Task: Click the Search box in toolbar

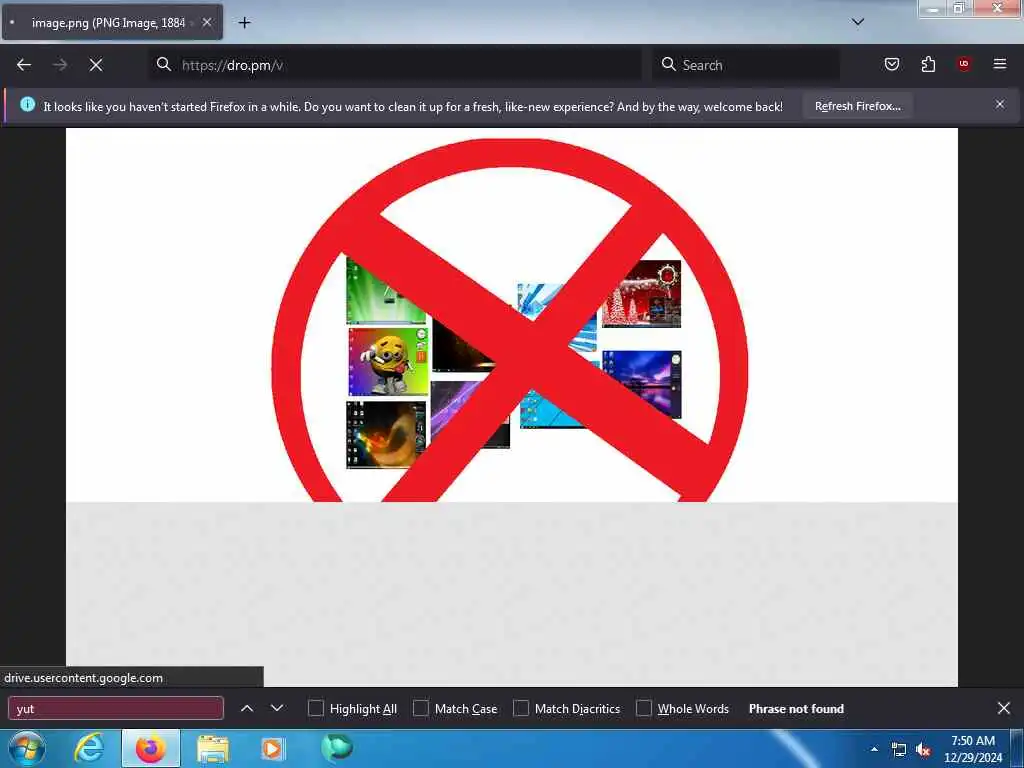Action: pyautogui.click(x=746, y=65)
